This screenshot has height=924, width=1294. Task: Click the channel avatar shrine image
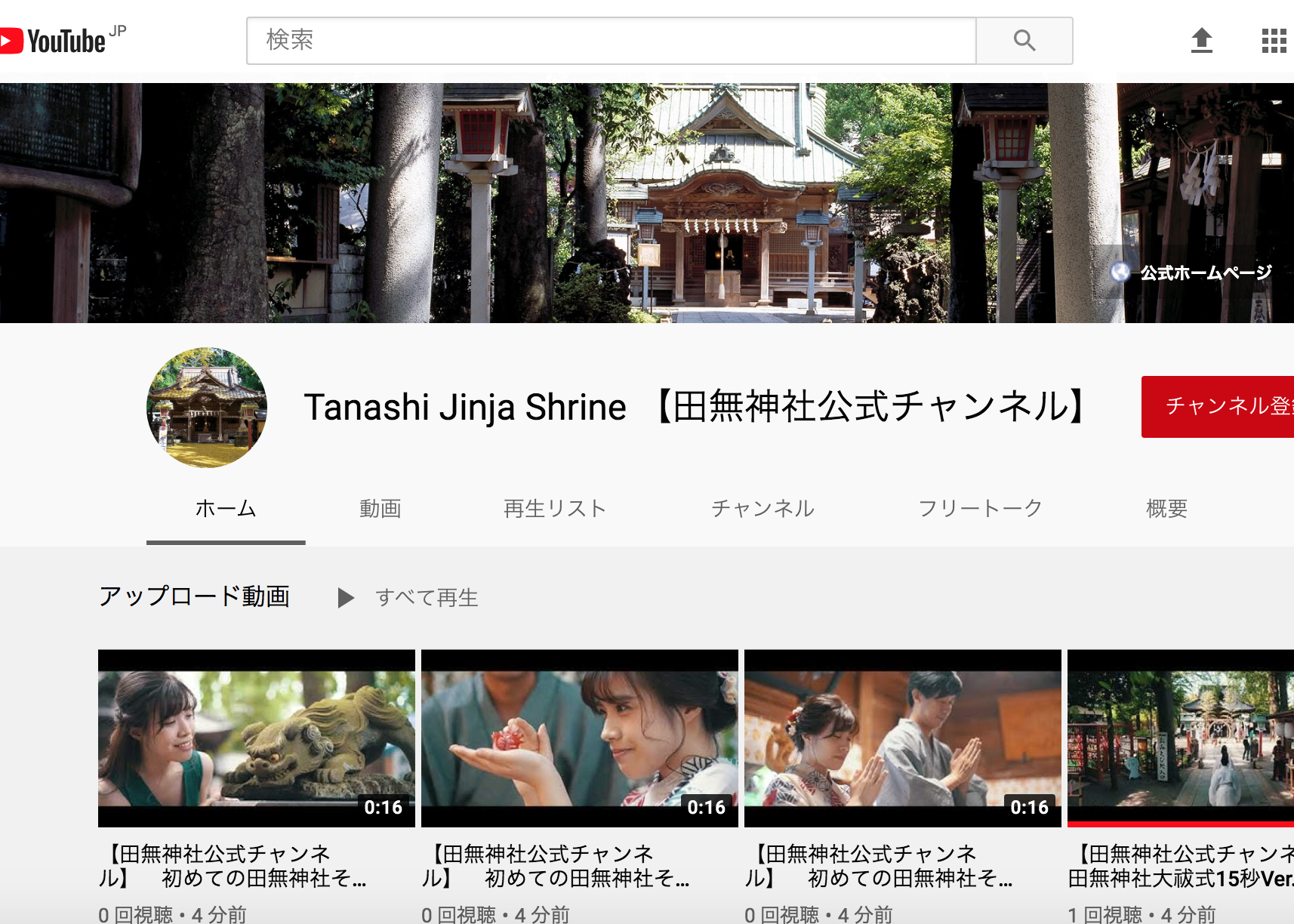207,408
